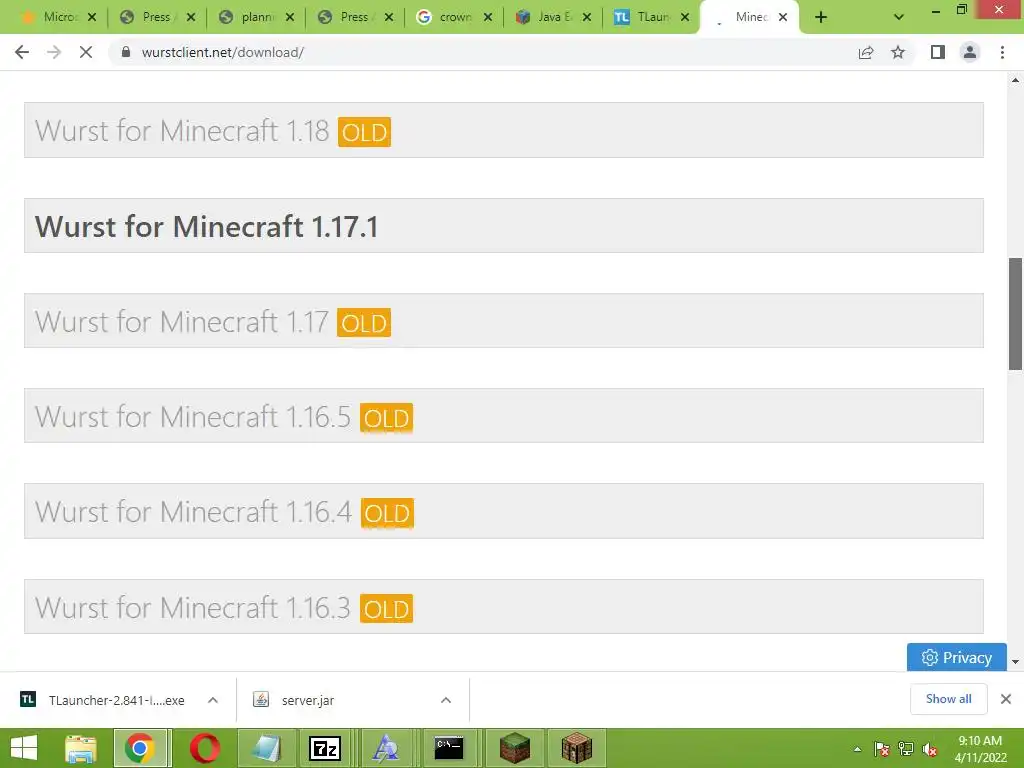Close the plann tab

[290, 18]
